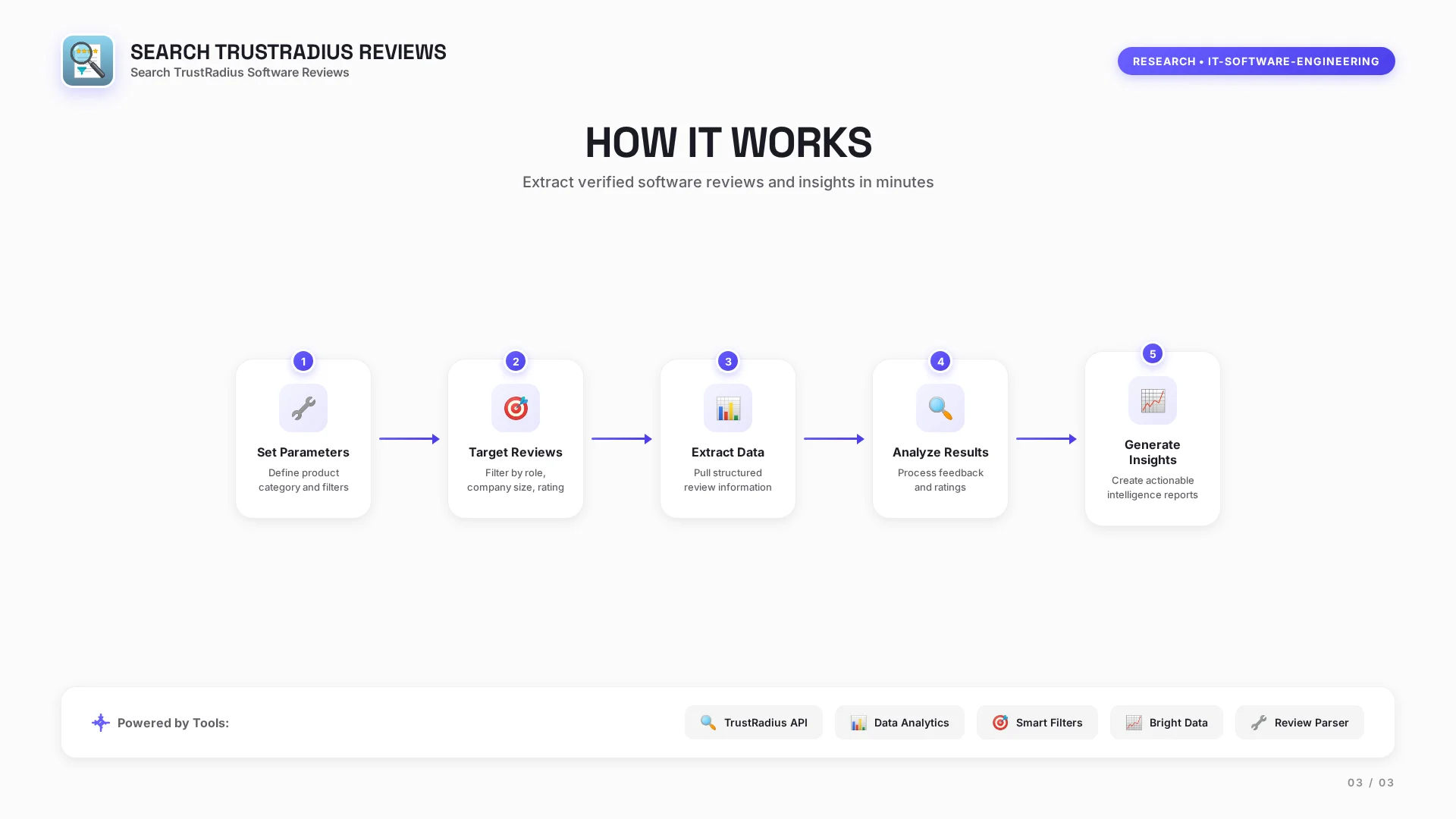The height and width of the screenshot is (819, 1456).
Task: Click step number 3 badge
Action: [728, 361]
